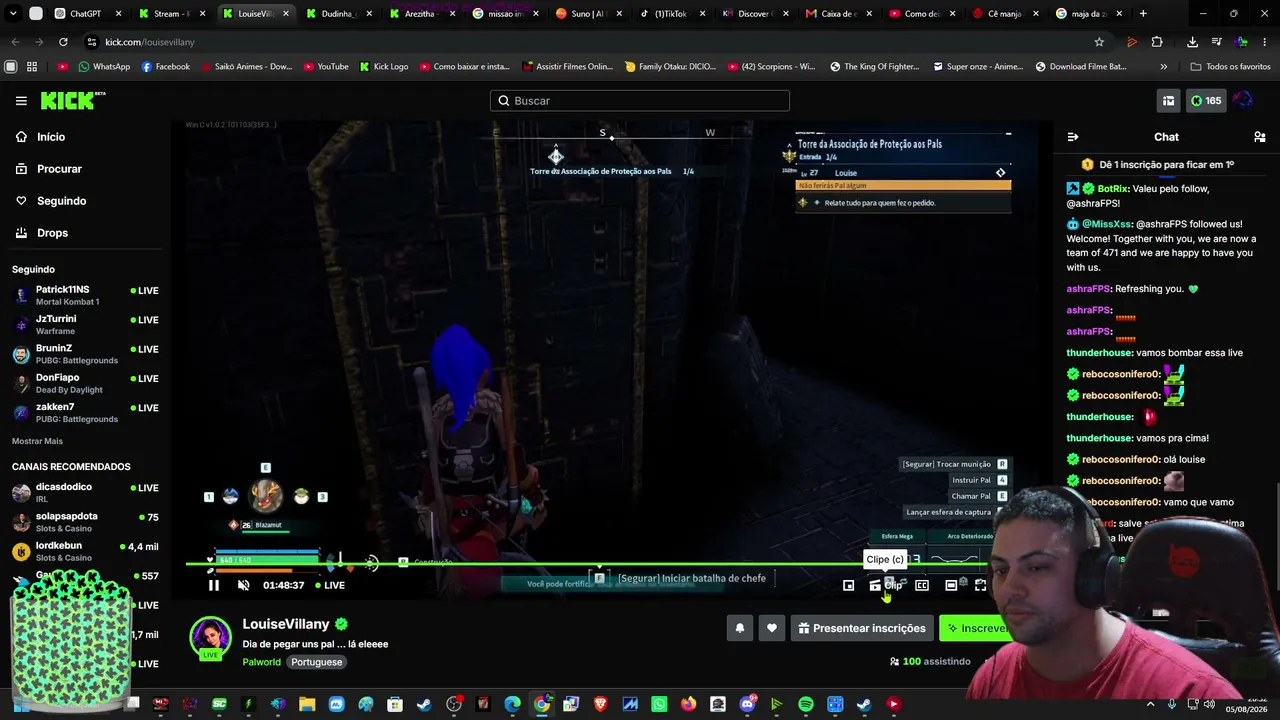Image resolution: width=1280 pixels, height=720 pixels.
Task: Open the chat users list icon
Action: (1259, 137)
